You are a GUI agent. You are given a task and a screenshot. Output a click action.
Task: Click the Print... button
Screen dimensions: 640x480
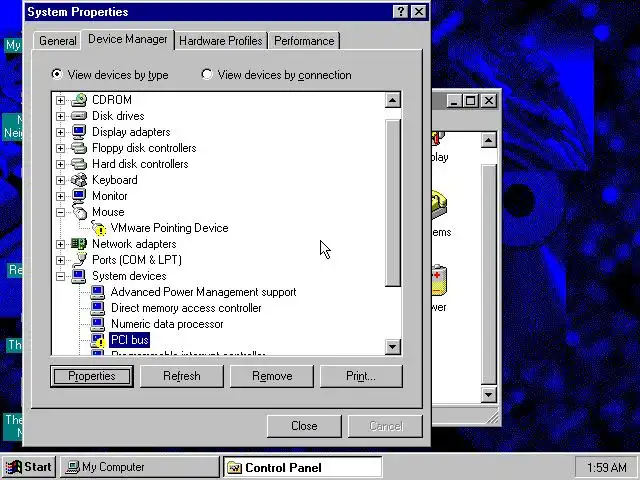pos(361,376)
